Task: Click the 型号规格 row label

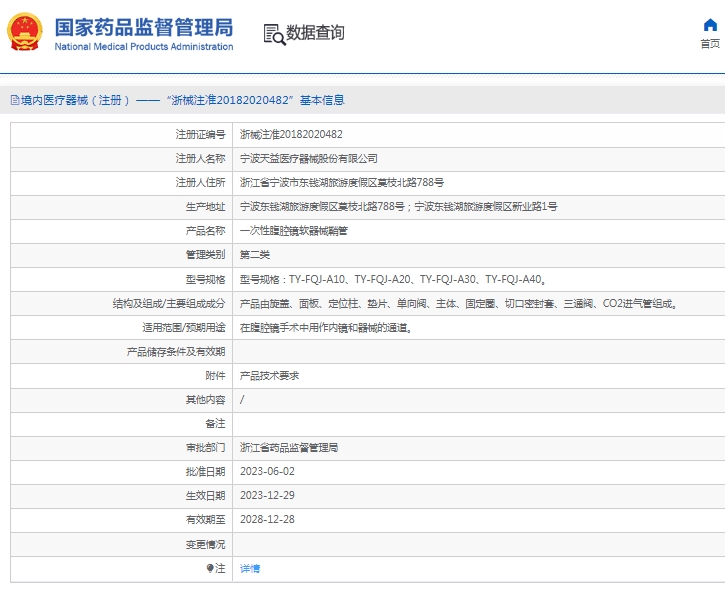Action: 206,279
